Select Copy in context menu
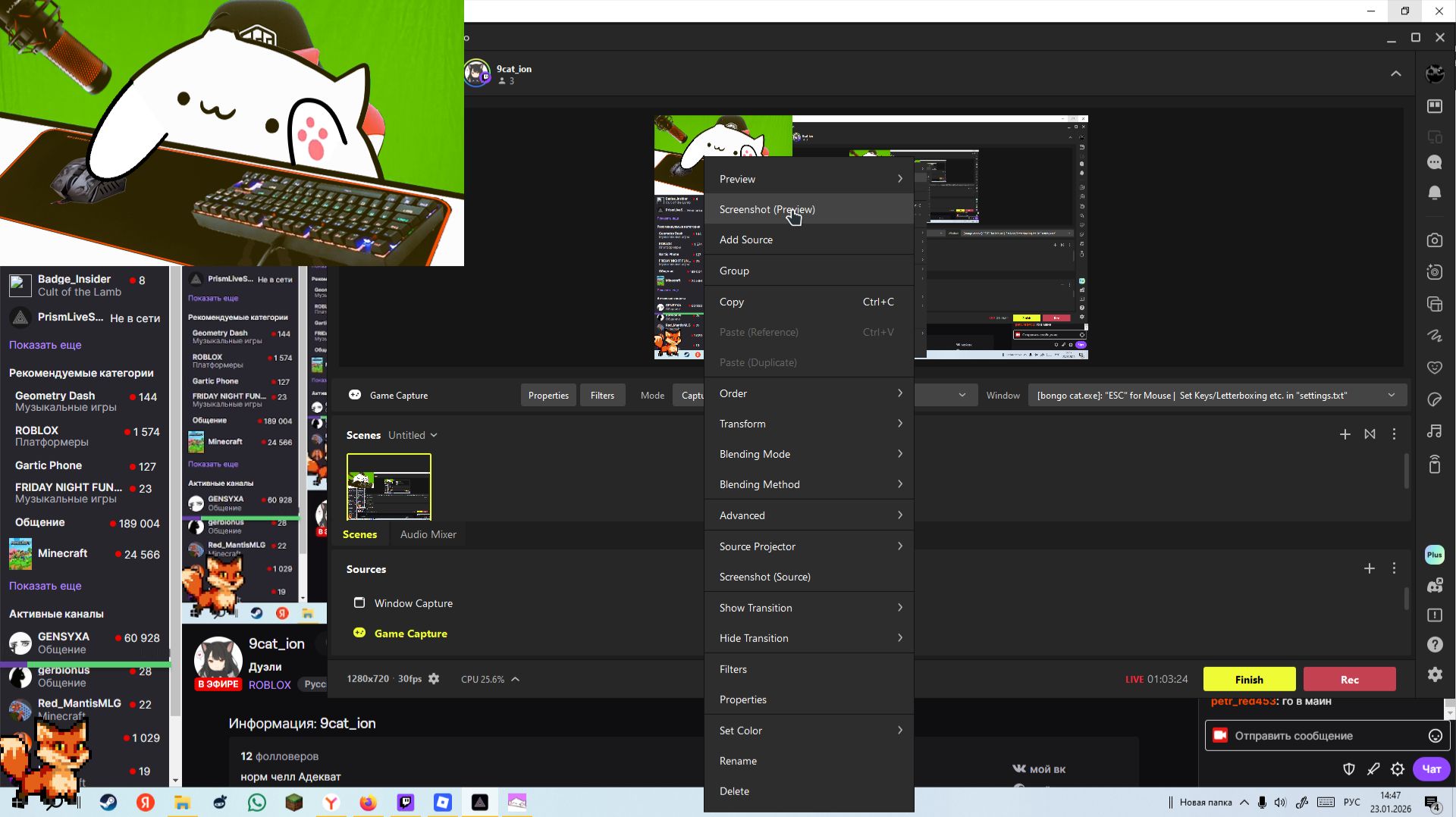The height and width of the screenshot is (817, 1456). click(809, 302)
